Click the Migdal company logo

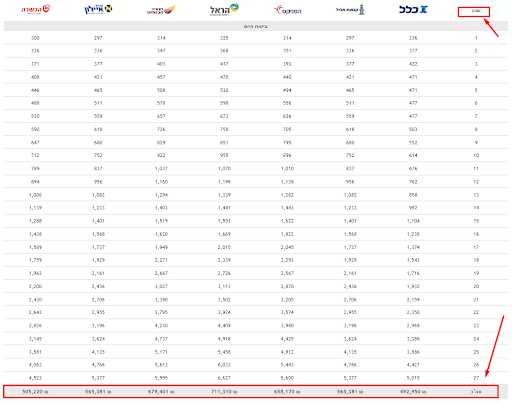pyautogui.click(x=350, y=10)
